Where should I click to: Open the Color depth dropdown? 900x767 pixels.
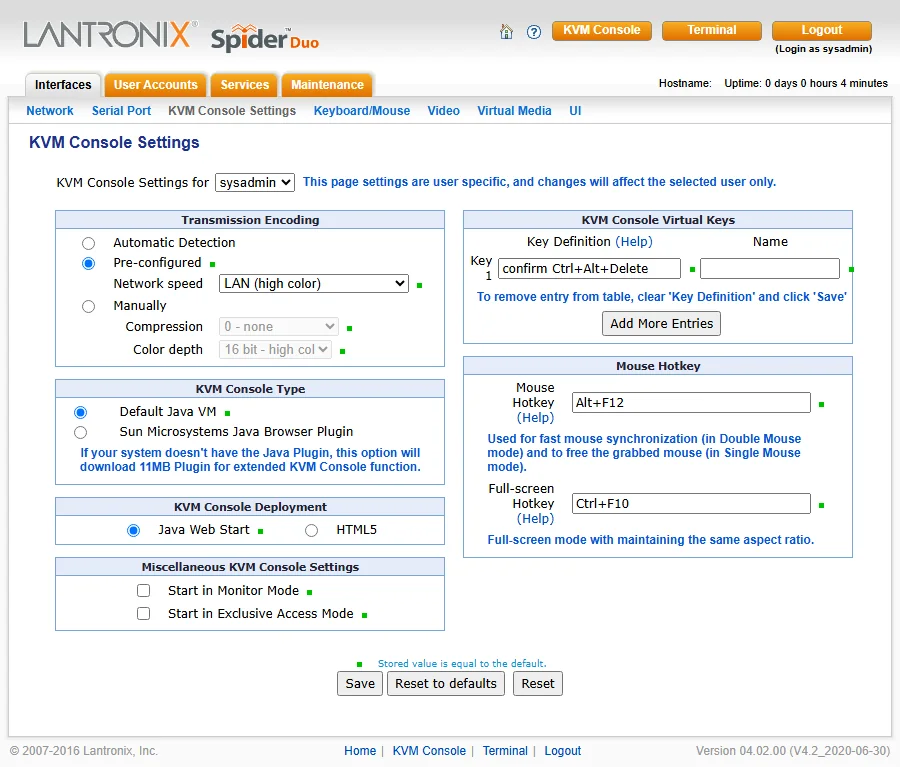(275, 350)
